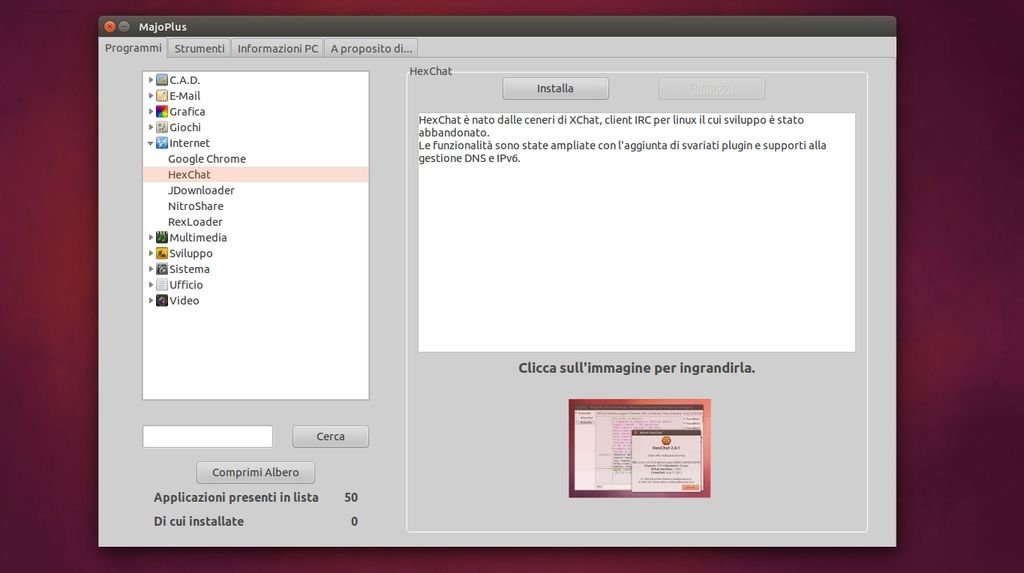Select Google Chrome in the tree

point(206,159)
